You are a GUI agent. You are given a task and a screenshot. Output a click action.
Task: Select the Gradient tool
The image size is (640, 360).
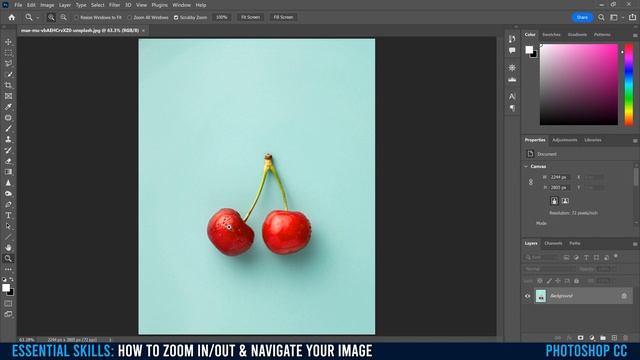[8, 172]
